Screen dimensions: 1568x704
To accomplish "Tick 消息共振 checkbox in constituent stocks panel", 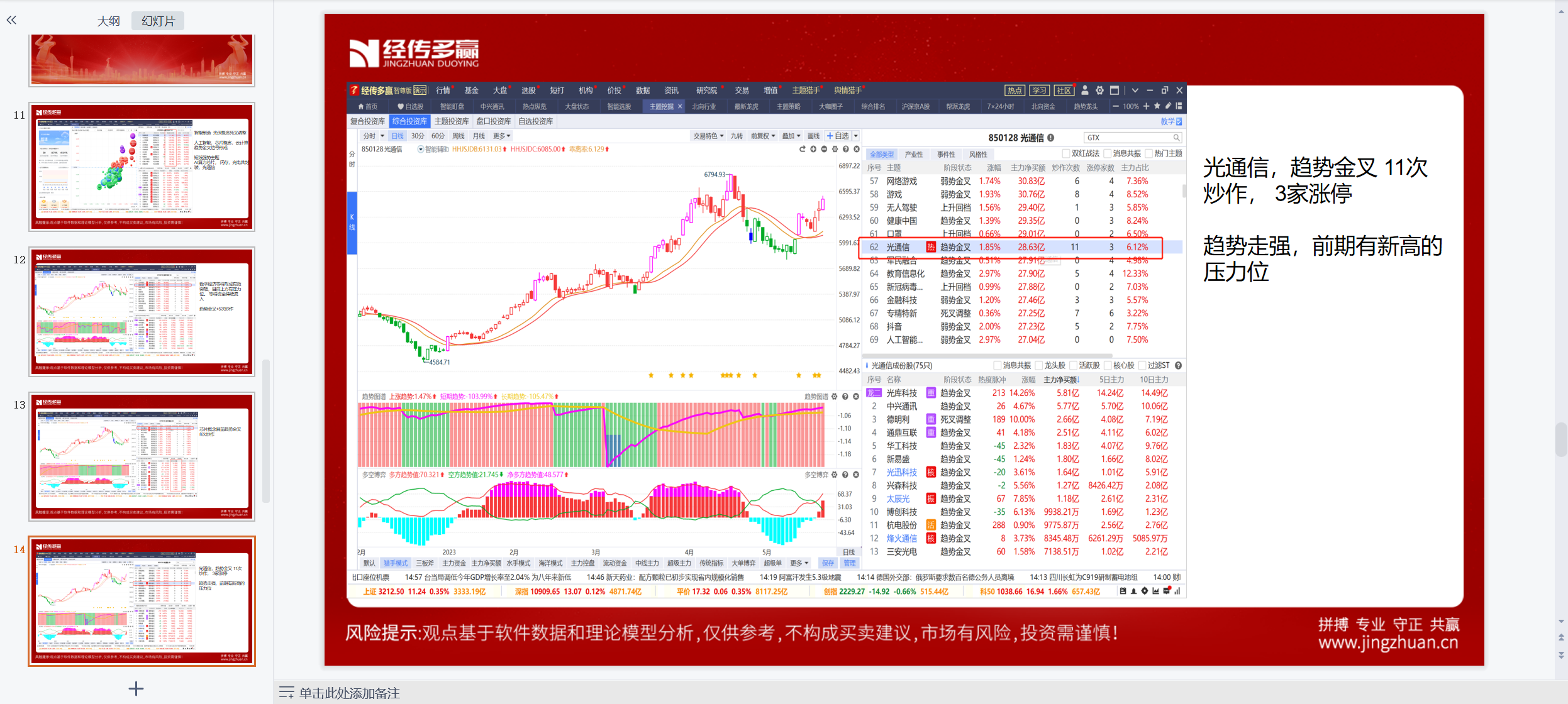I will click(997, 365).
